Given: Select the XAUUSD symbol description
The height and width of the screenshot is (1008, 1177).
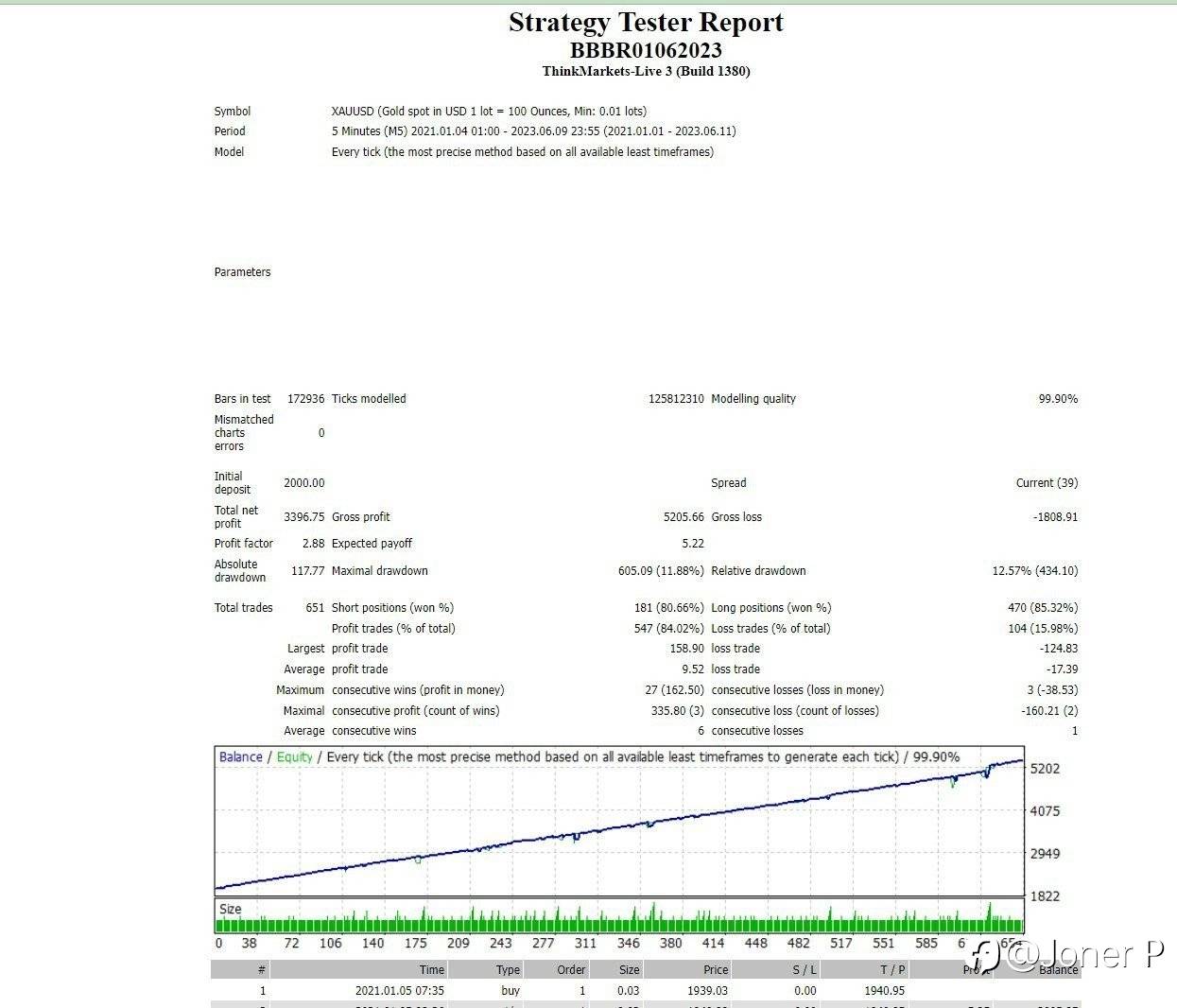Looking at the screenshot, I should [x=489, y=111].
